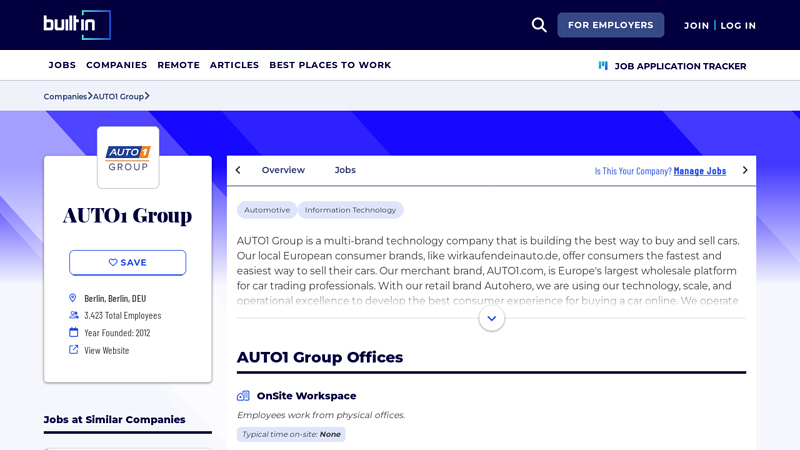Click the Is This Your Company? text

[x=633, y=171]
